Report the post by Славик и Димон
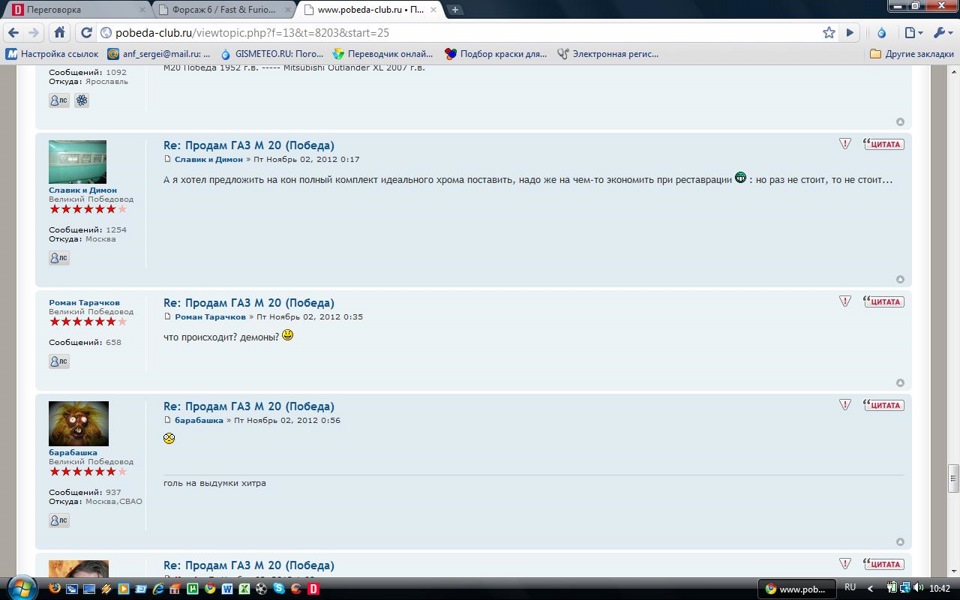 coord(845,144)
